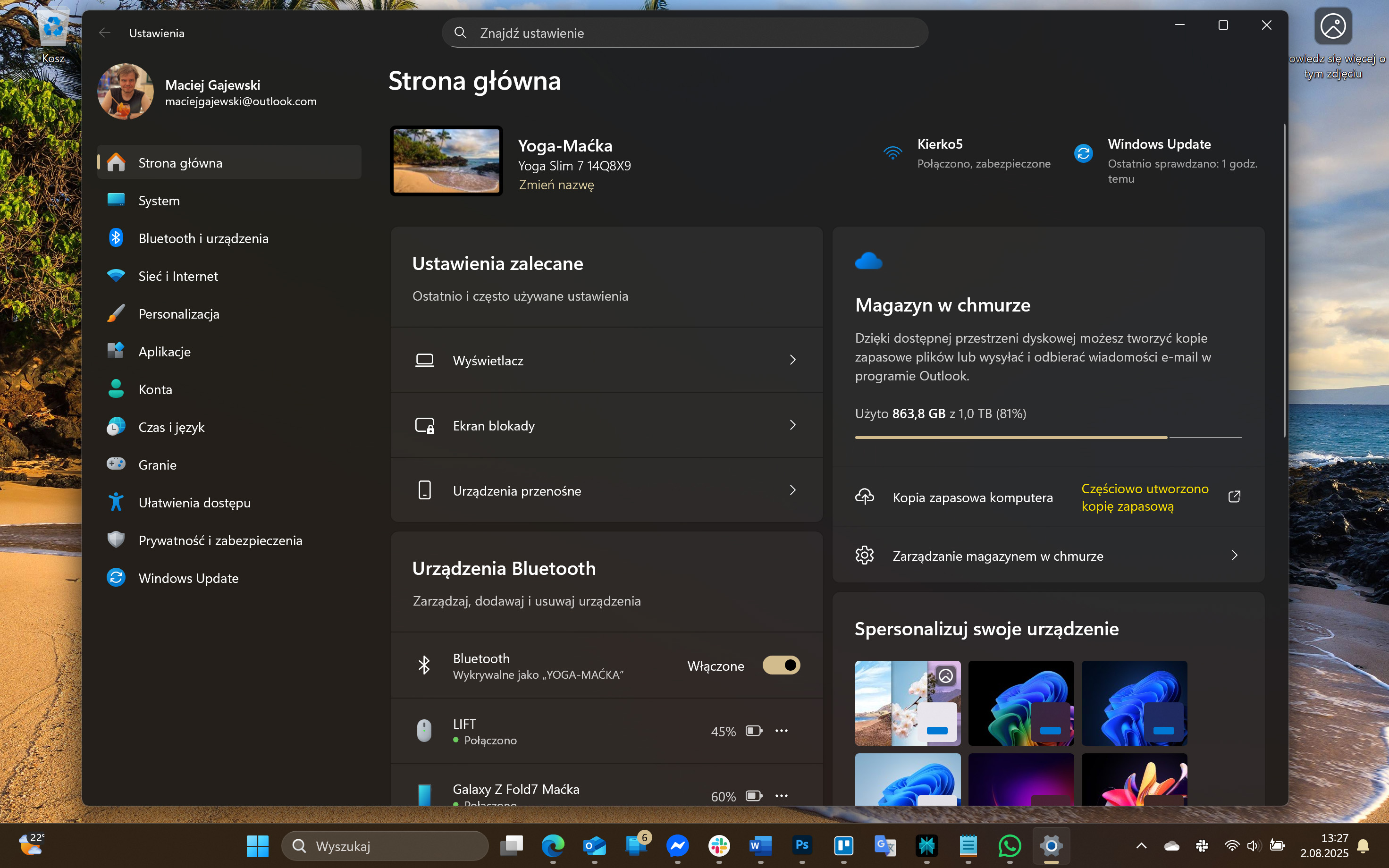Image resolution: width=1389 pixels, height=868 pixels.
Task: Open Edge browser from the taskbar
Action: tap(553, 846)
